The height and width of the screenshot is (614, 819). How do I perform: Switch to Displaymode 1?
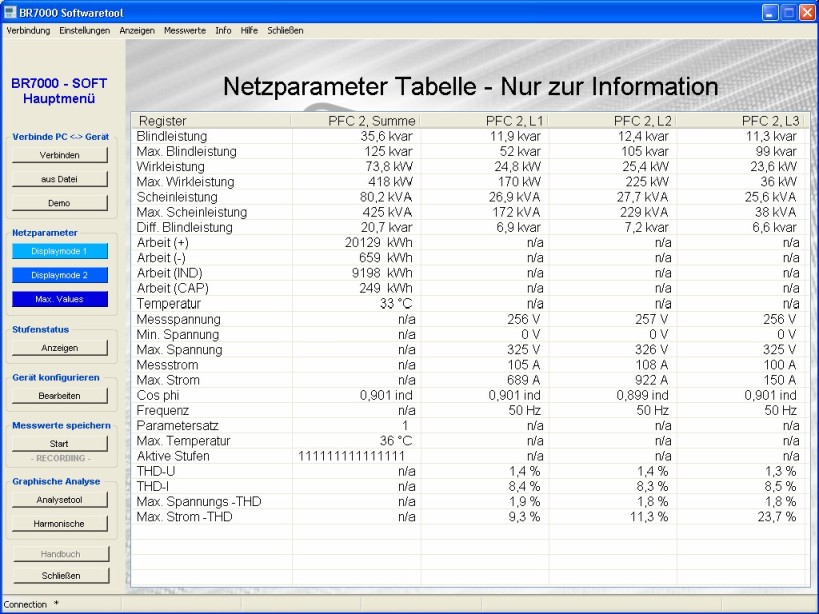(x=60, y=251)
